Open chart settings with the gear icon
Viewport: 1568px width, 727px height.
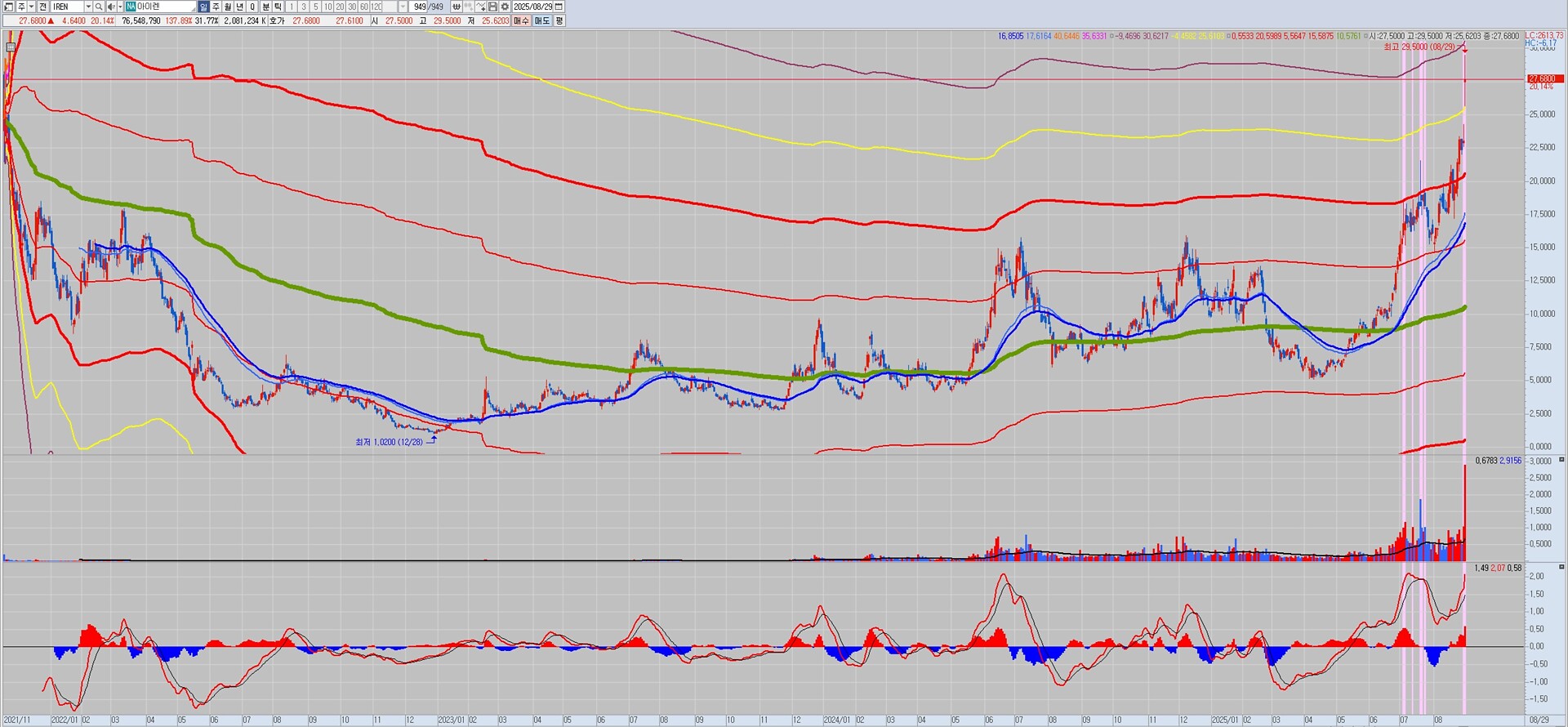(x=505, y=7)
